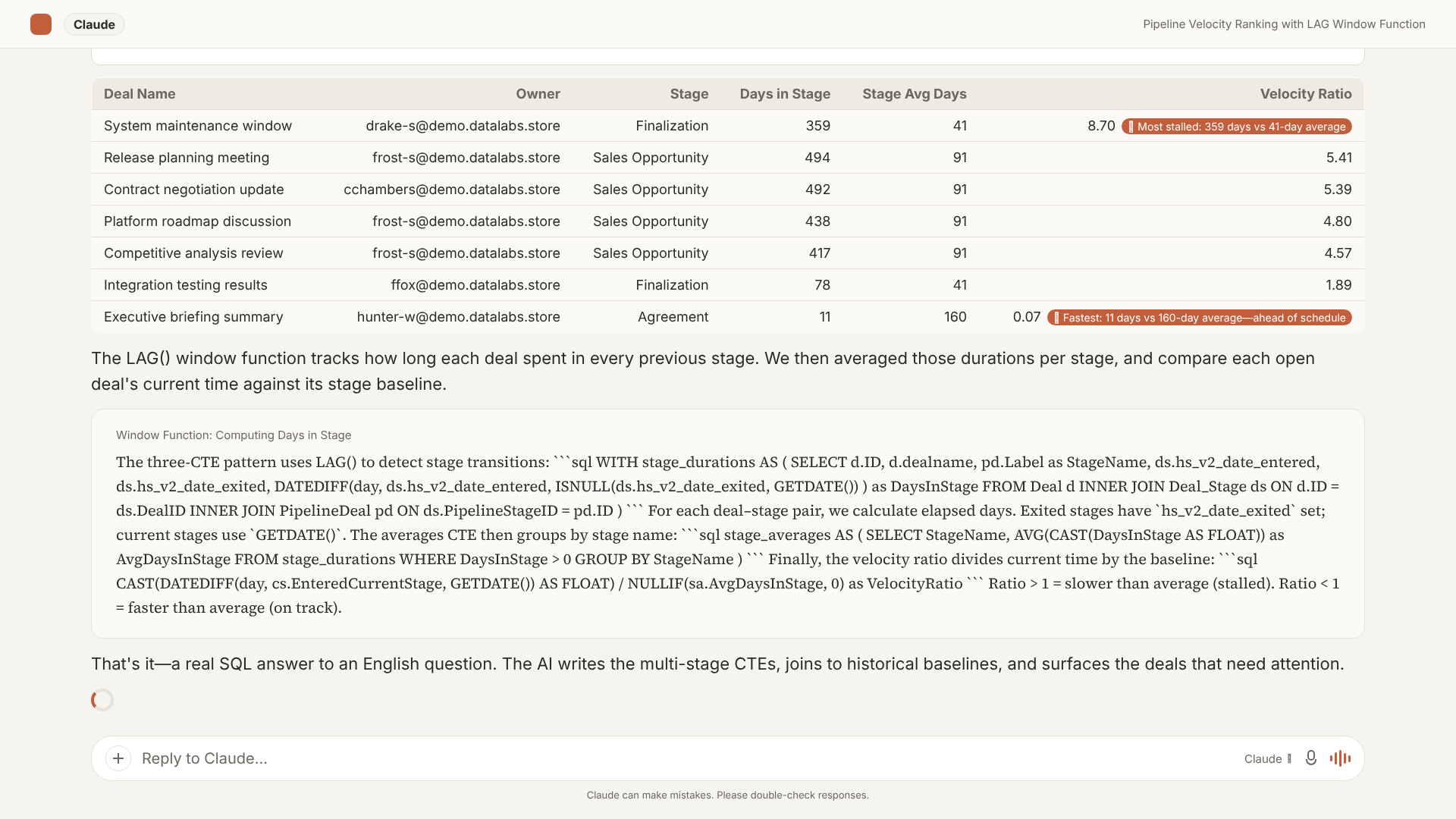Select Executive briefing summary deal name
Screen dimensions: 1456x819
coord(193,317)
